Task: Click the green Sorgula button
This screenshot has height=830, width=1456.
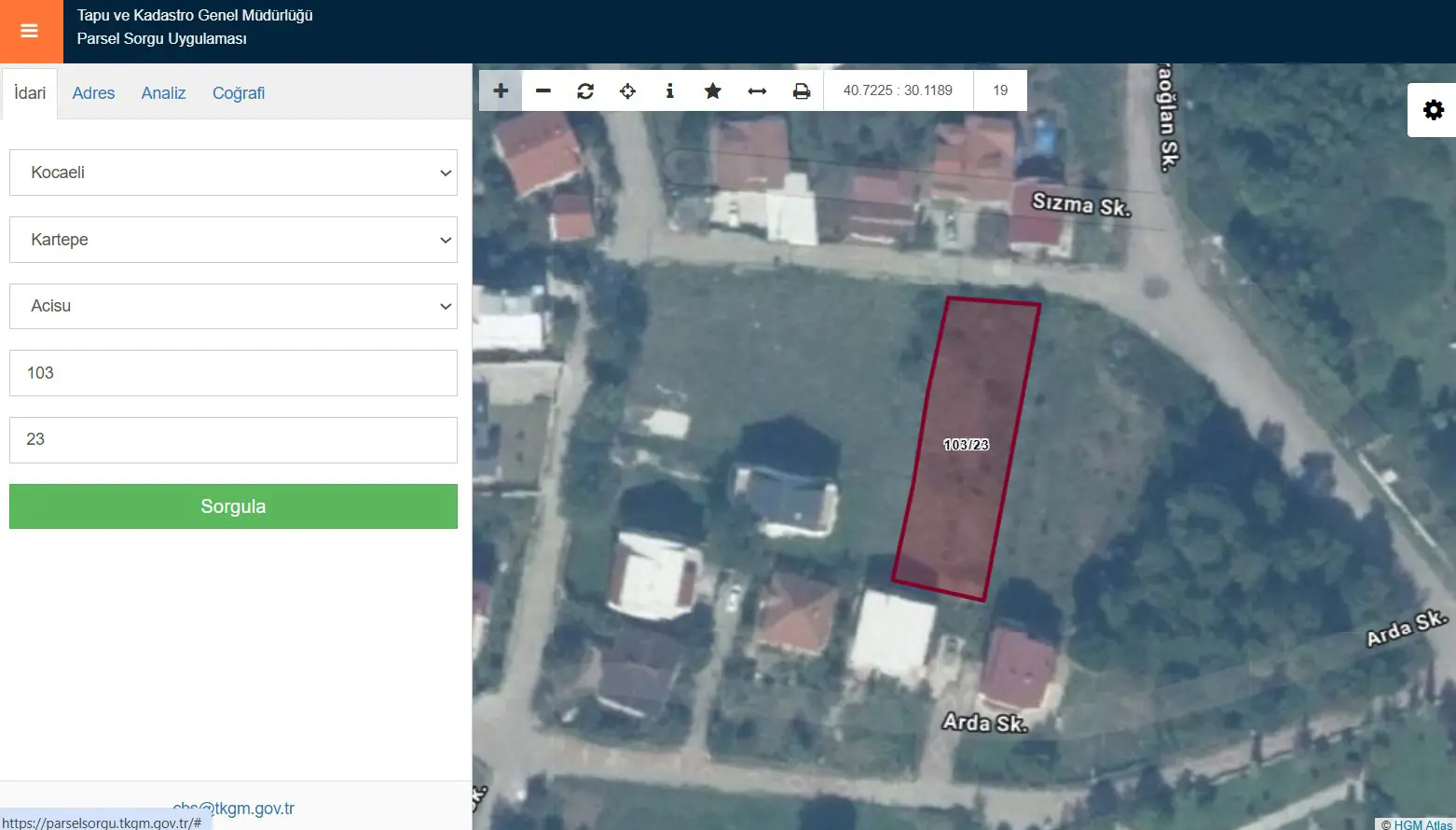Action: [x=233, y=506]
